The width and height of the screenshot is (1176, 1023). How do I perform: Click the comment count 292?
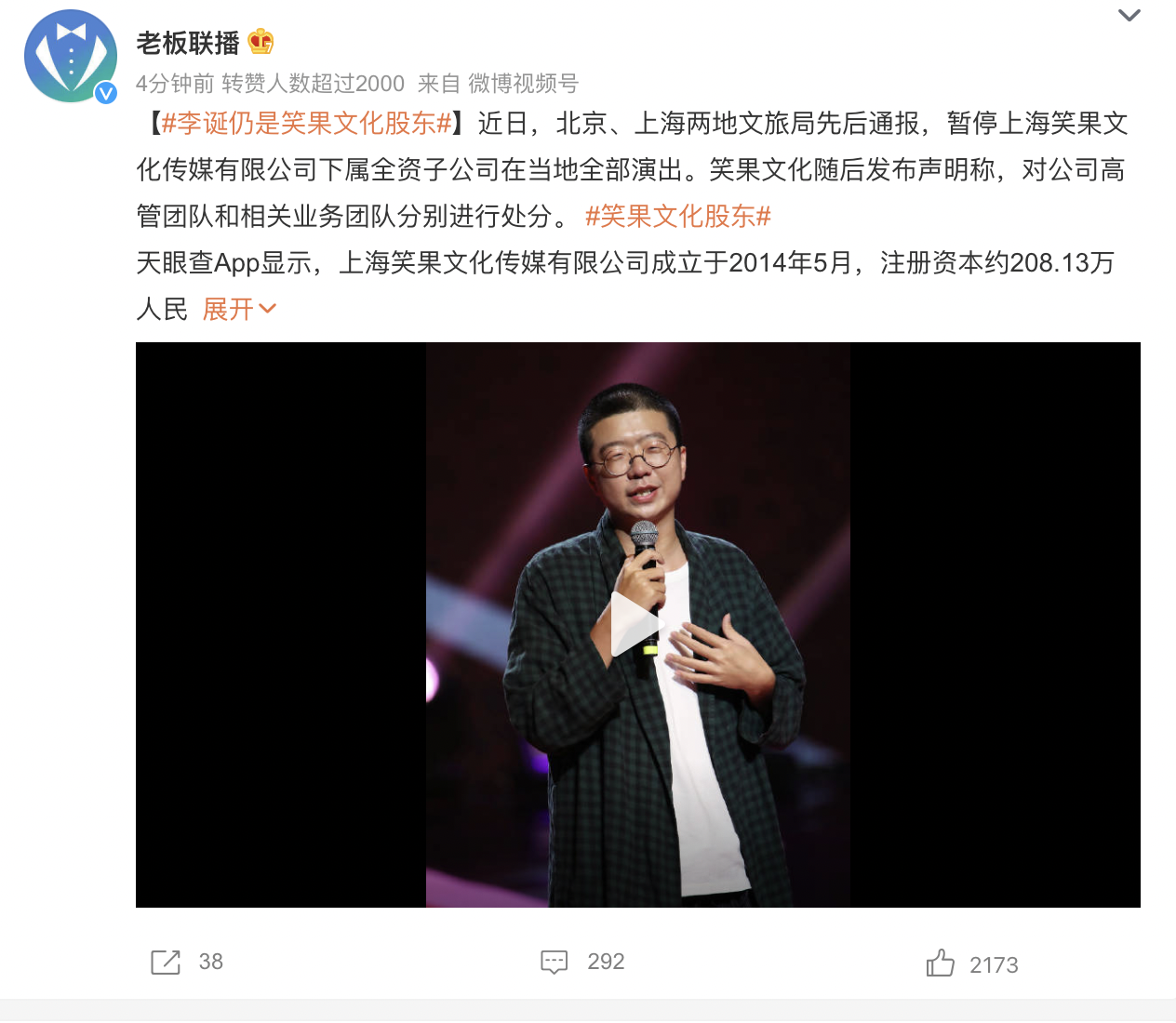(606, 962)
